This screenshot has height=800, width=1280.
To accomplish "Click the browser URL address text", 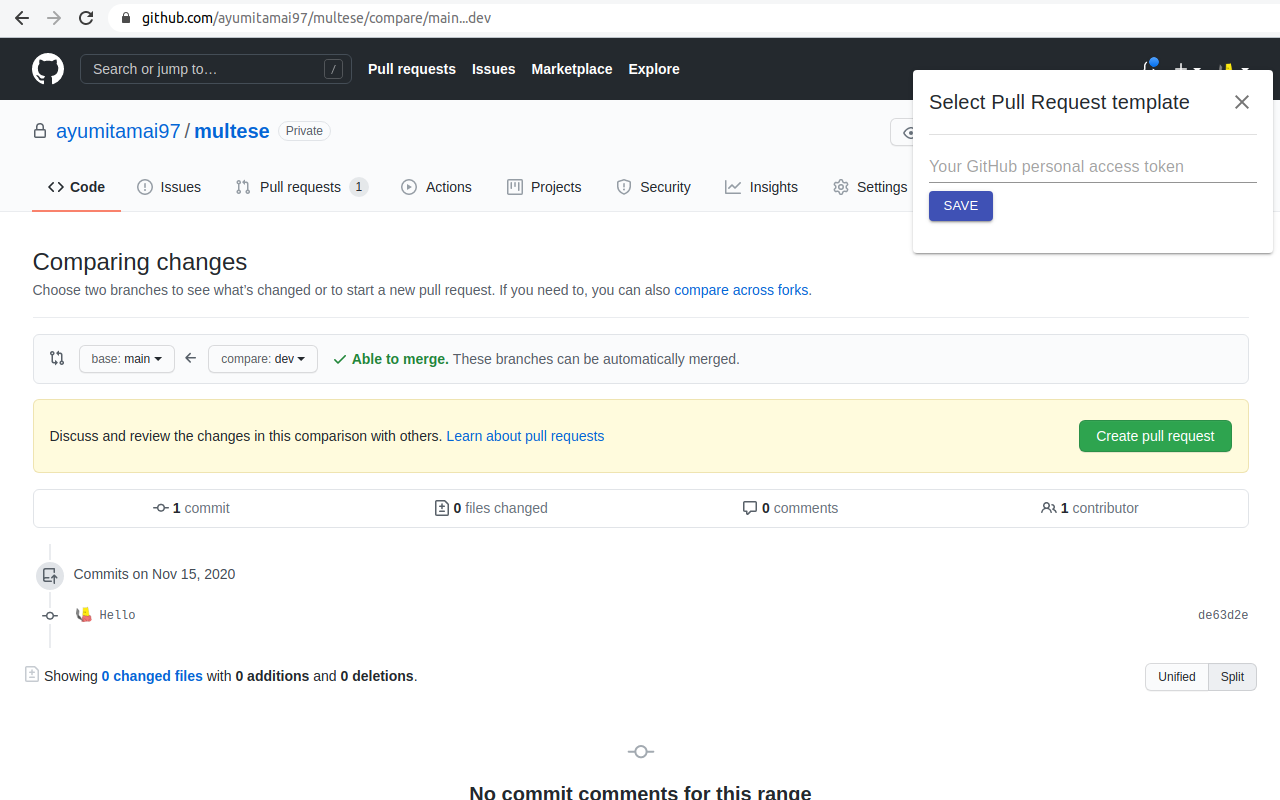I will click(x=316, y=18).
